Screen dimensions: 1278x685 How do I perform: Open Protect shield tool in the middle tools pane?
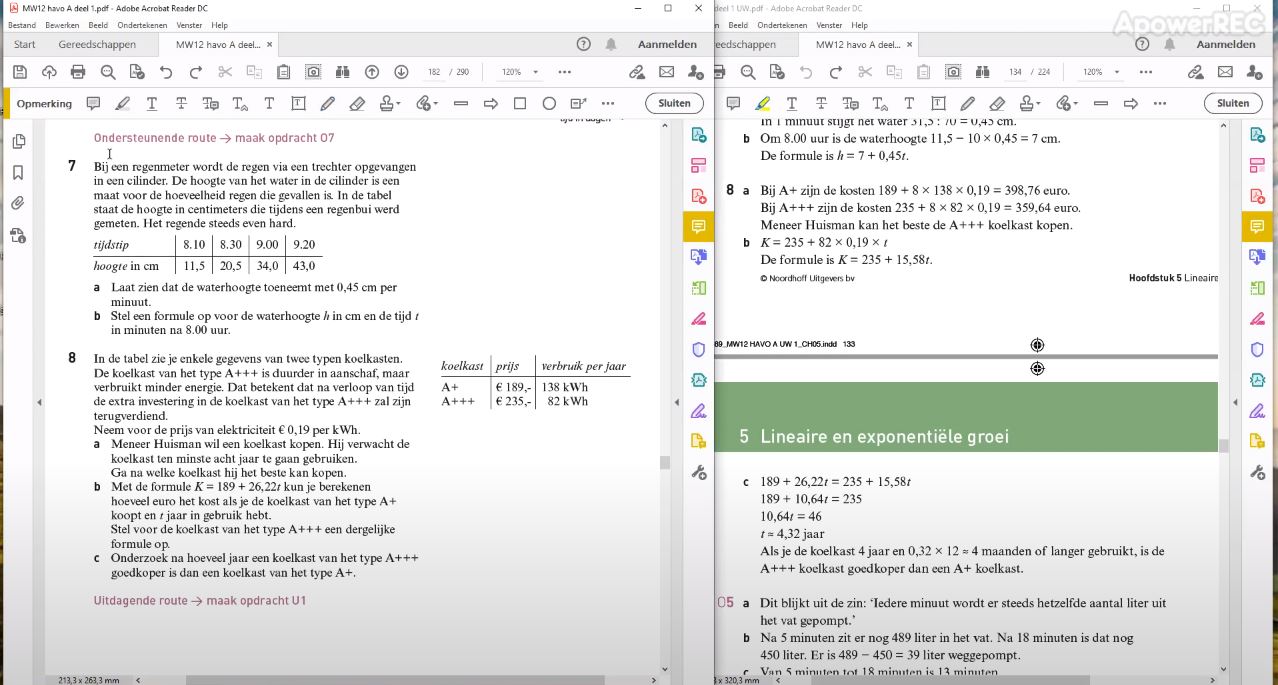point(699,349)
